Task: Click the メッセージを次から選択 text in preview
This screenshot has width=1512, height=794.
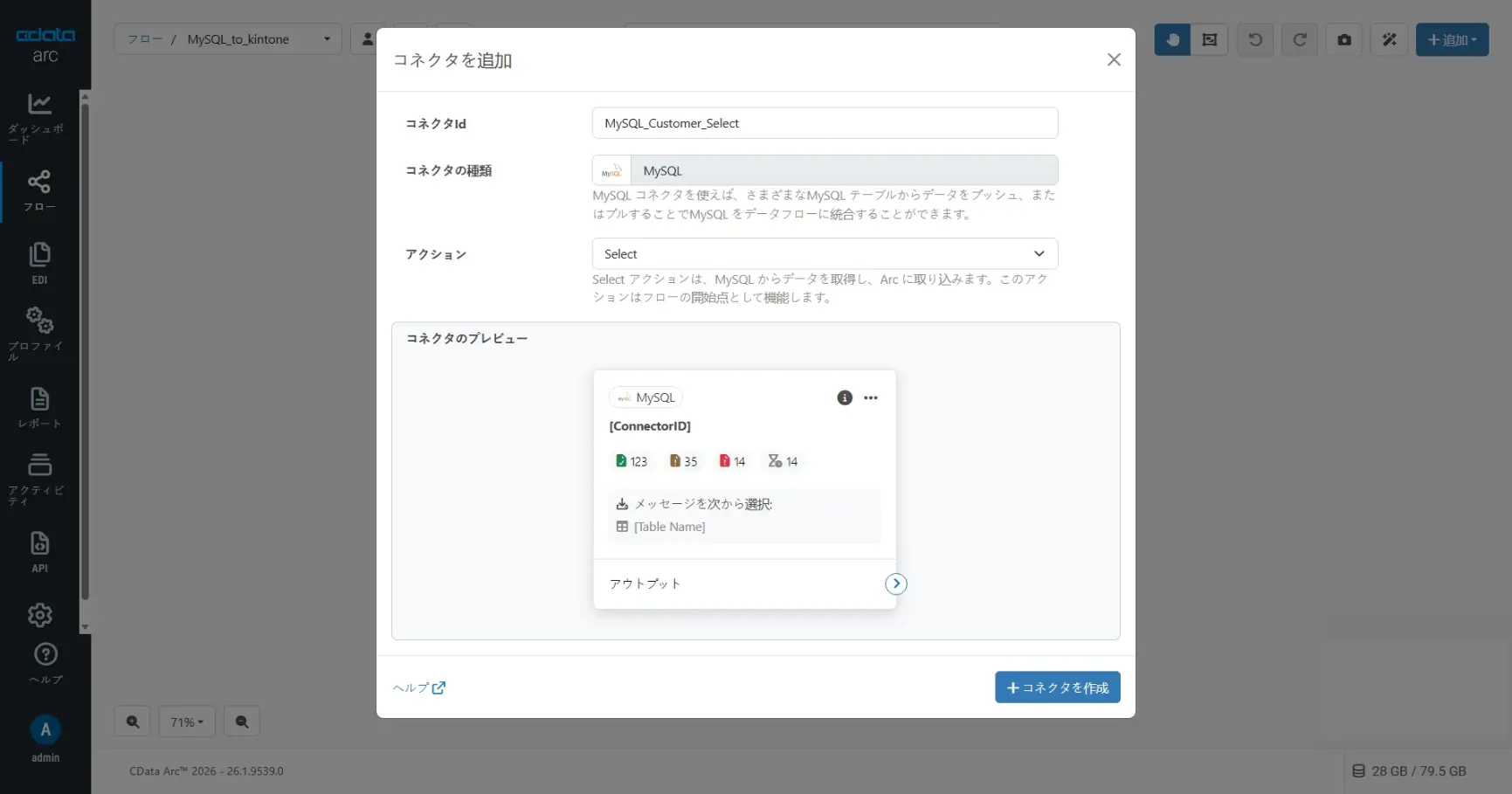Action: (703, 504)
